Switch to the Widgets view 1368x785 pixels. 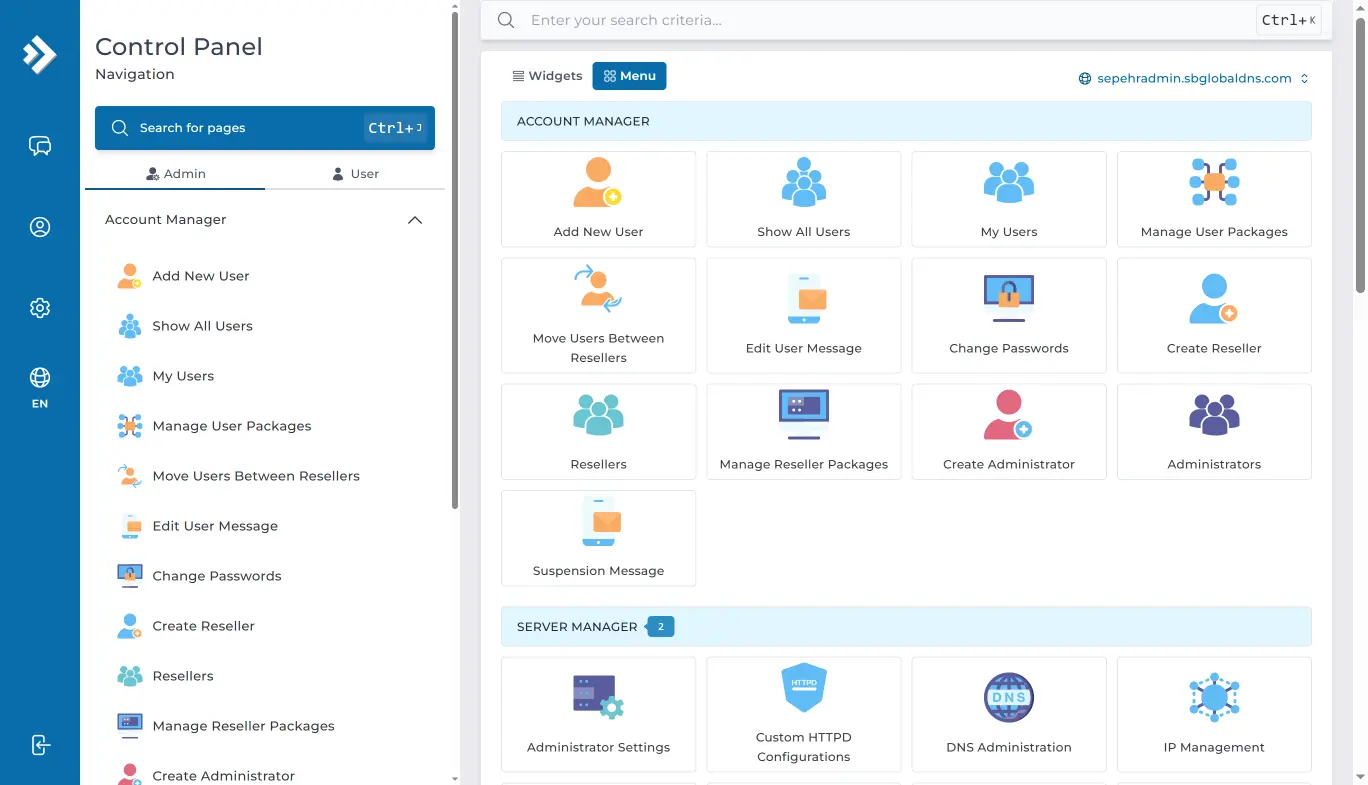[x=547, y=76]
